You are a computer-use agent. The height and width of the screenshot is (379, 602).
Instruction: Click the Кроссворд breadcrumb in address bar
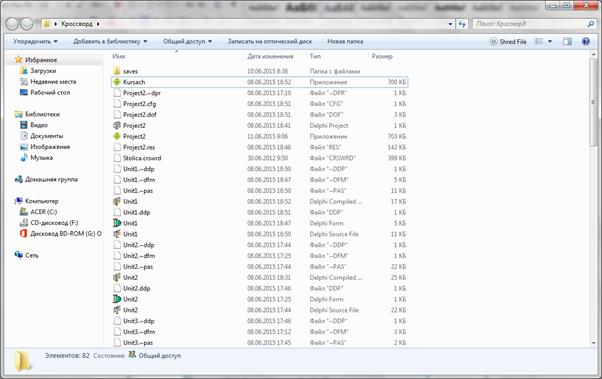77,24
